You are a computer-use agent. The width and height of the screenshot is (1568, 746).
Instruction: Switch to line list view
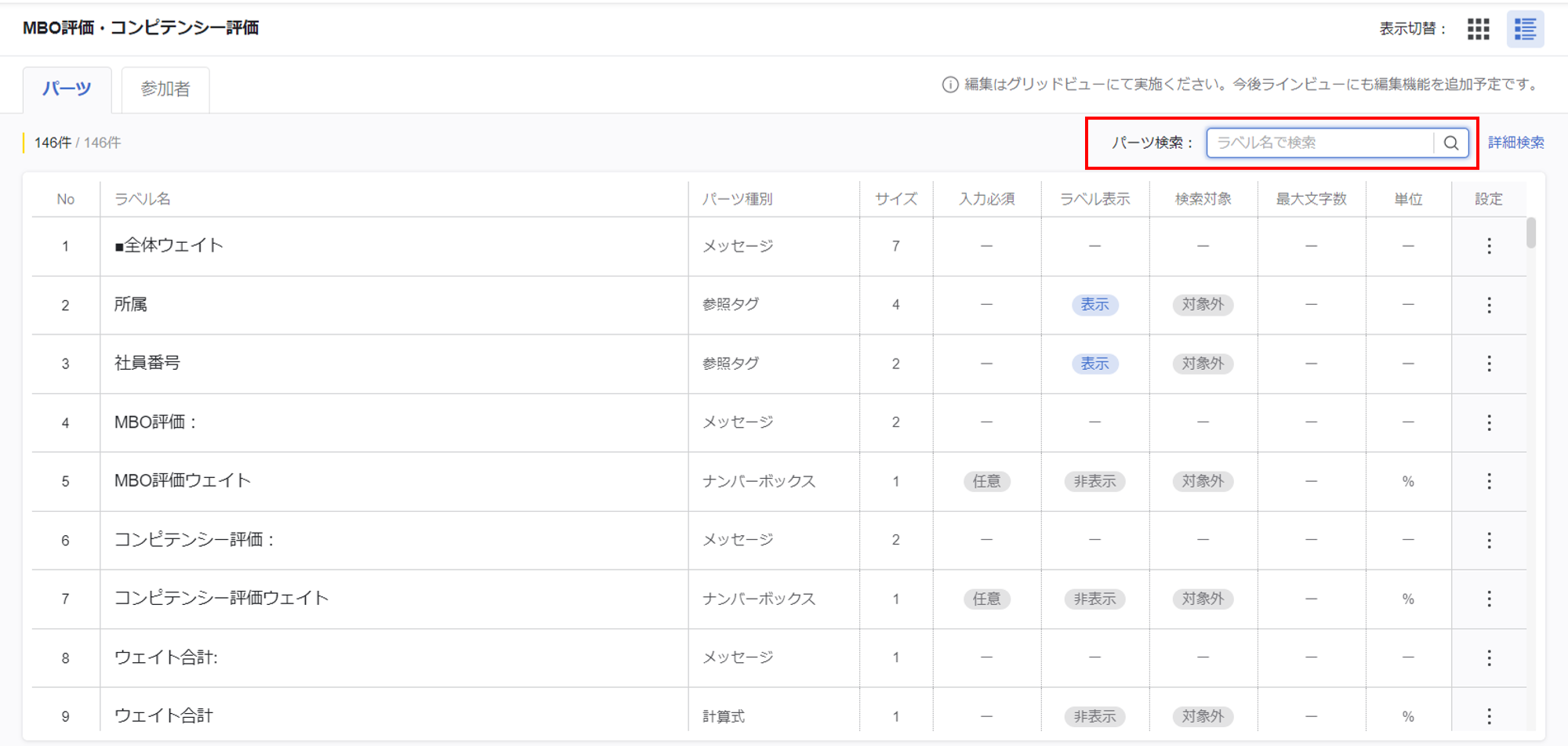(1525, 30)
